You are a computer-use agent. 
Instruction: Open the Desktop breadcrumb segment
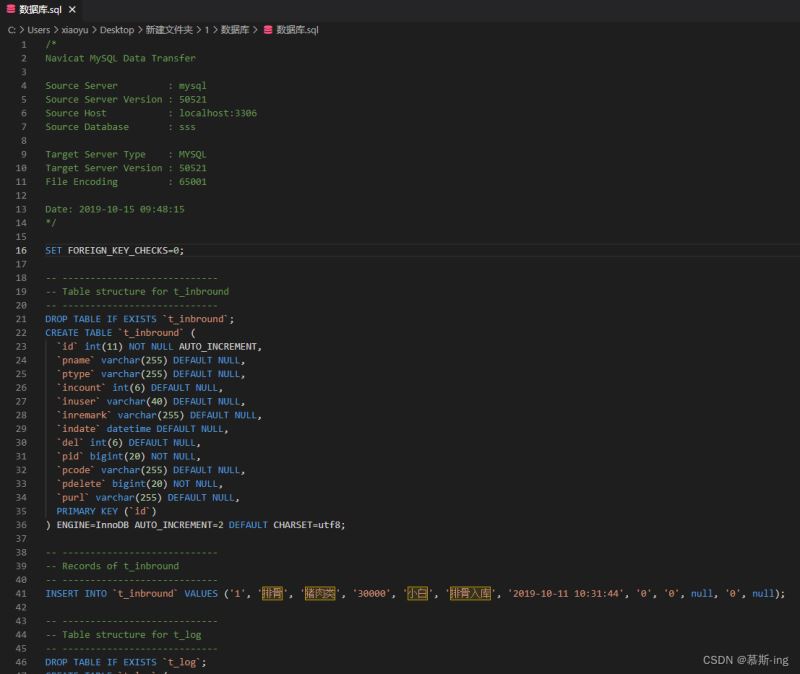point(117,30)
